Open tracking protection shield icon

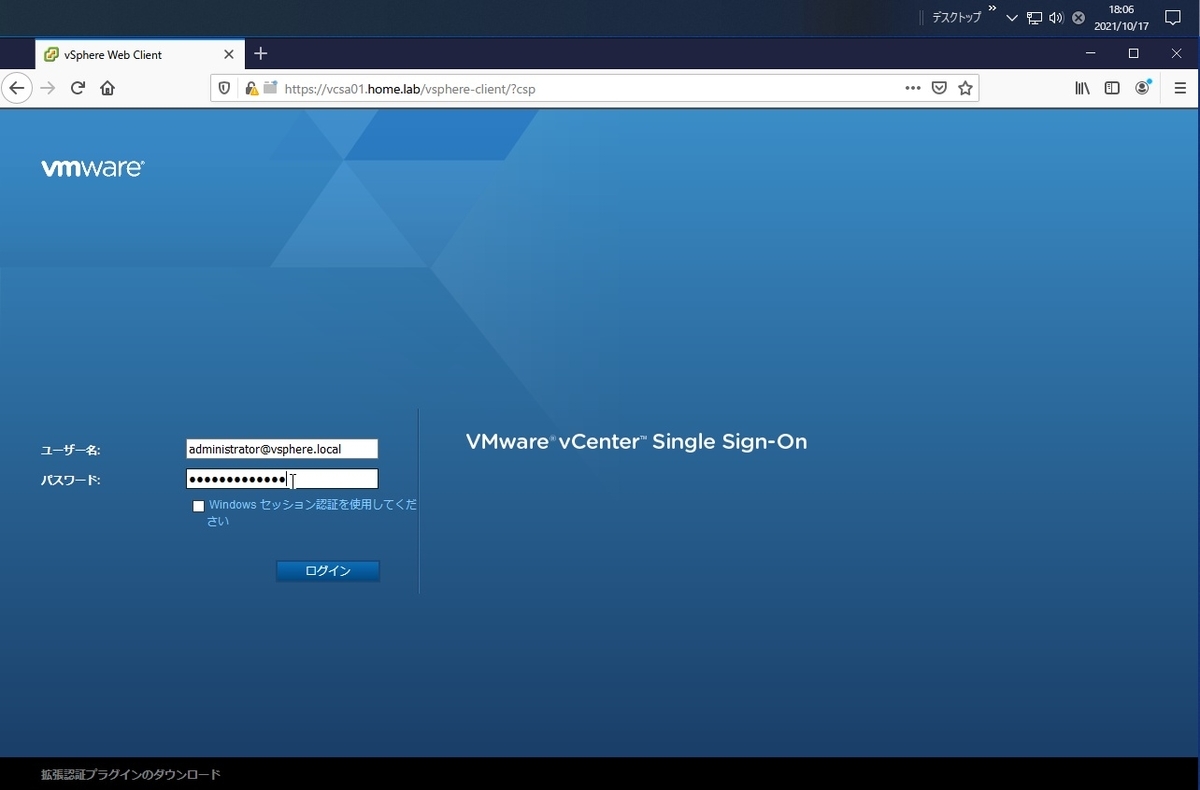click(x=225, y=88)
